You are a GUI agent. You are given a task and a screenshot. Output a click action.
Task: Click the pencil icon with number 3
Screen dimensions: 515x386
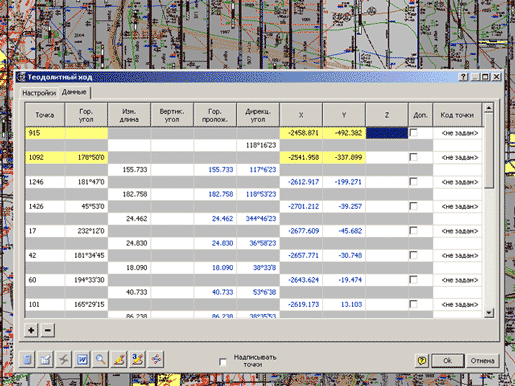point(137,360)
